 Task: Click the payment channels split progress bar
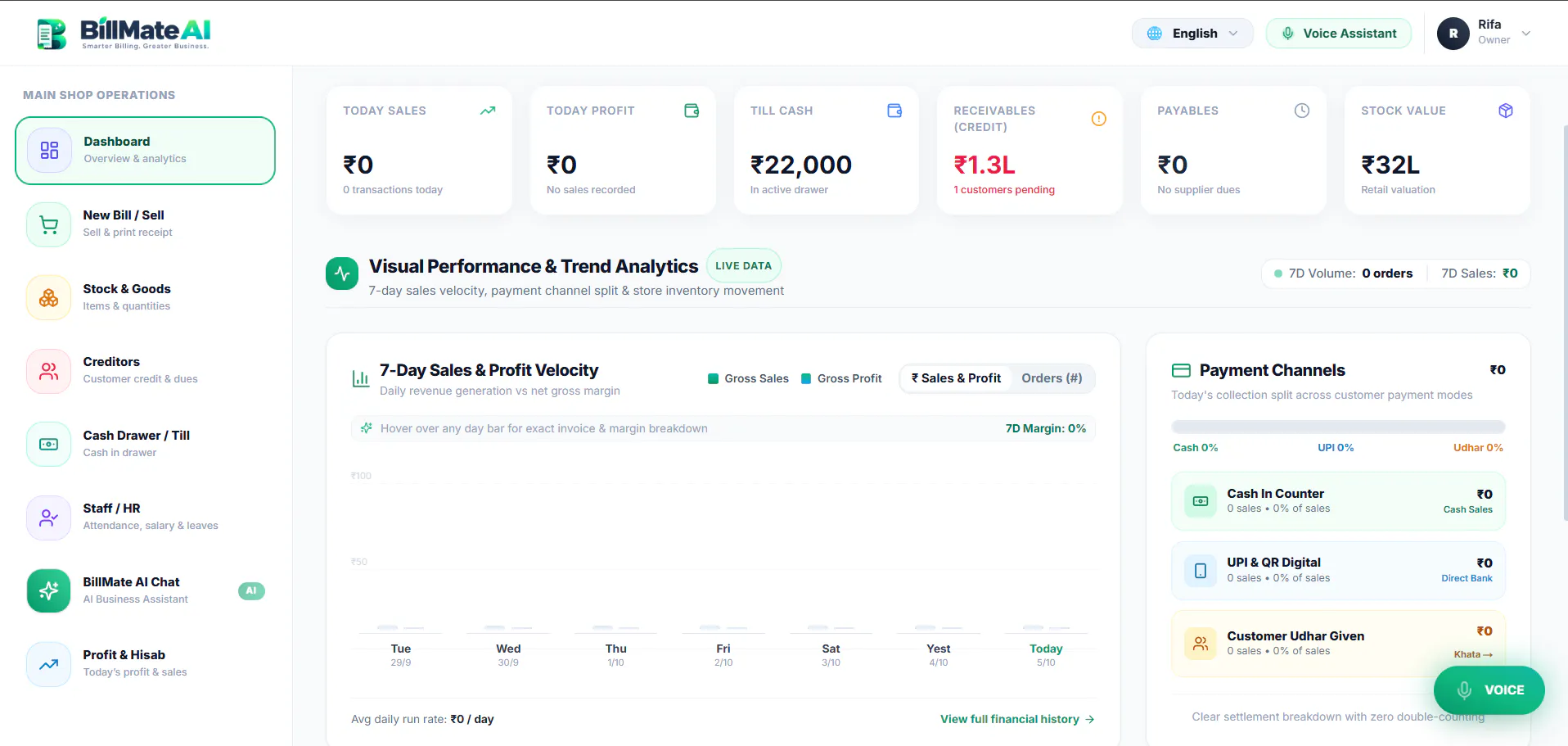pyautogui.click(x=1338, y=427)
